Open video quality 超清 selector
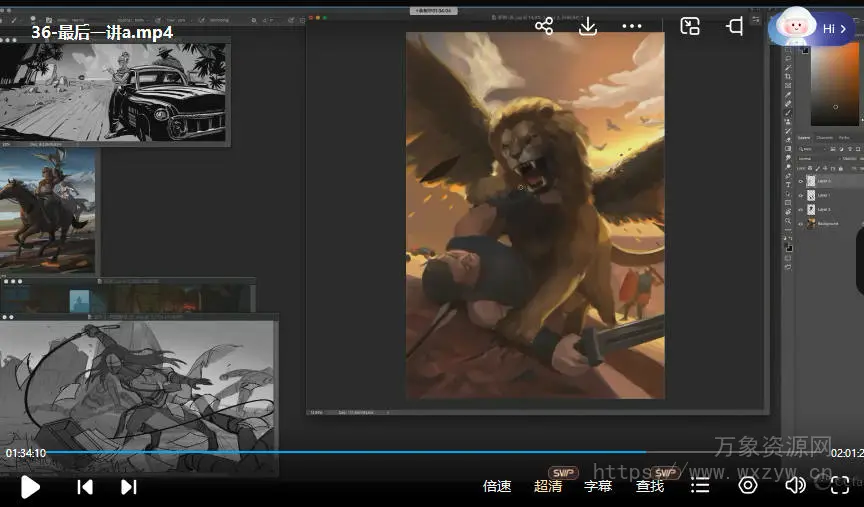The width and height of the screenshot is (864, 507). pyautogui.click(x=548, y=486)
